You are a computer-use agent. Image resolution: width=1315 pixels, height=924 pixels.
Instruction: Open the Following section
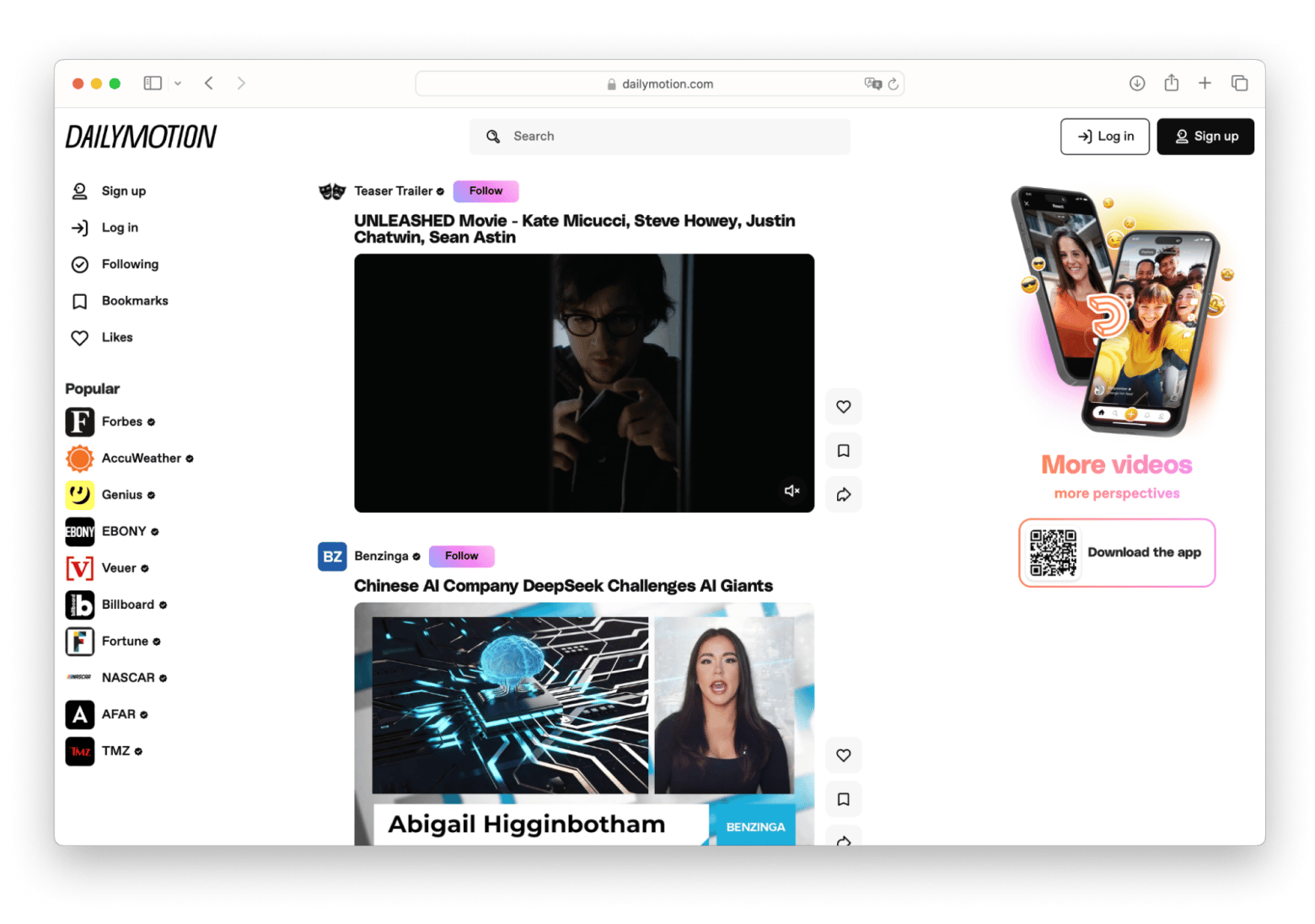115,265
